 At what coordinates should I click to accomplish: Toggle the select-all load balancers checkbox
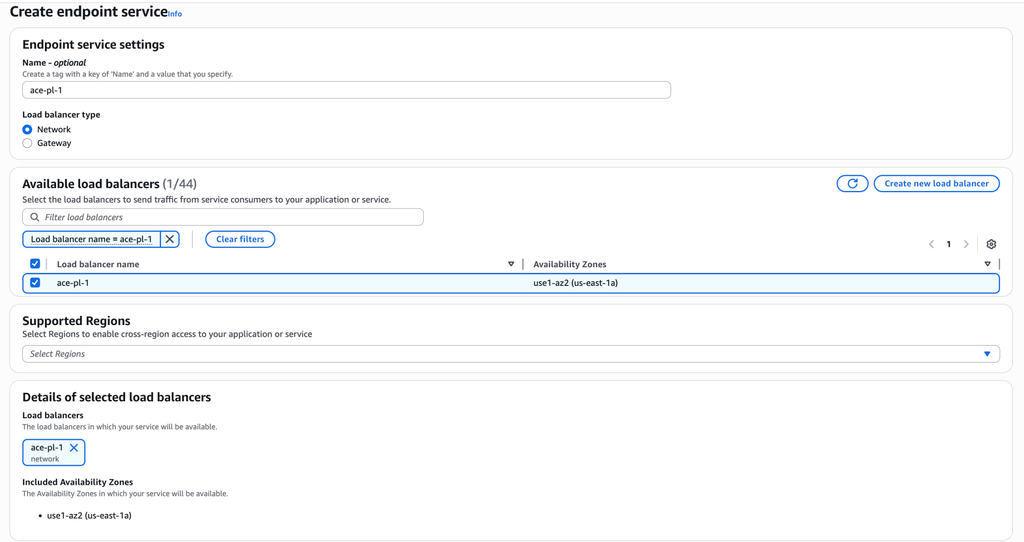[35, 264]
